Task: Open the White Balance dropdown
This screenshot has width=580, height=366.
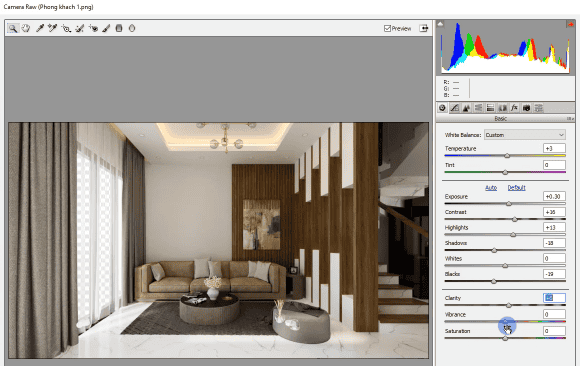Action: (x=525, y=135)
